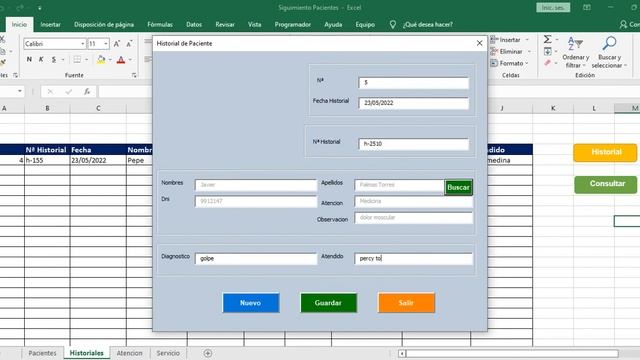Click the Fecha Historial input field
The image size is (640, 360).
pos(413,103)
